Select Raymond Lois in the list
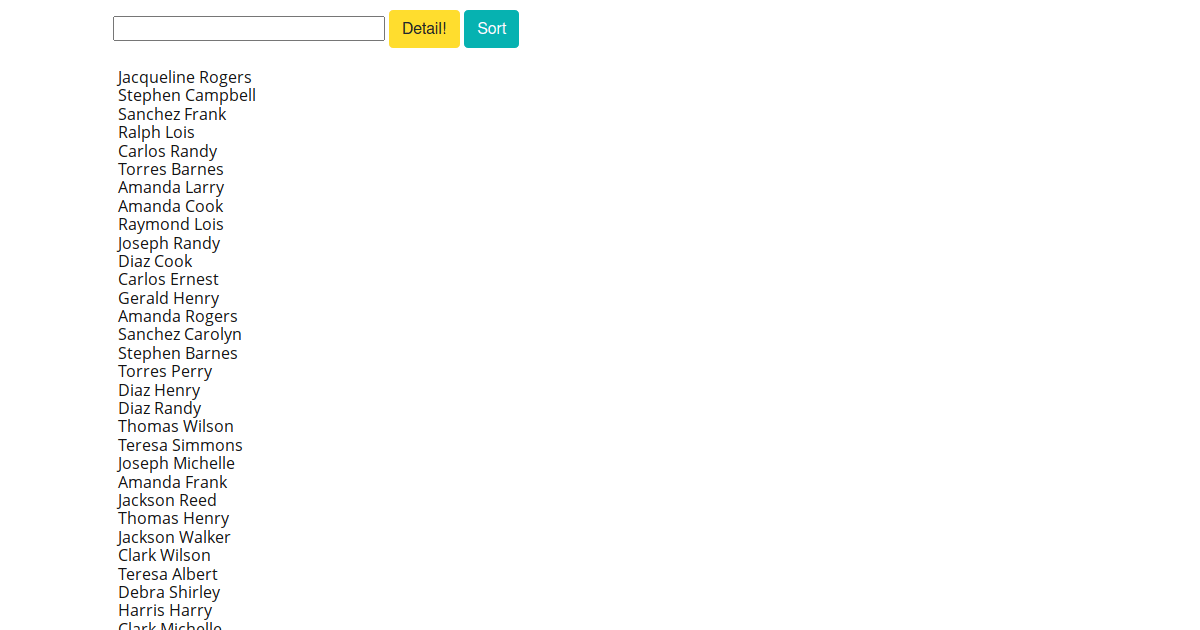Image resolution: width=1200 pixels, height=630 pixels. tap(171, 225)
